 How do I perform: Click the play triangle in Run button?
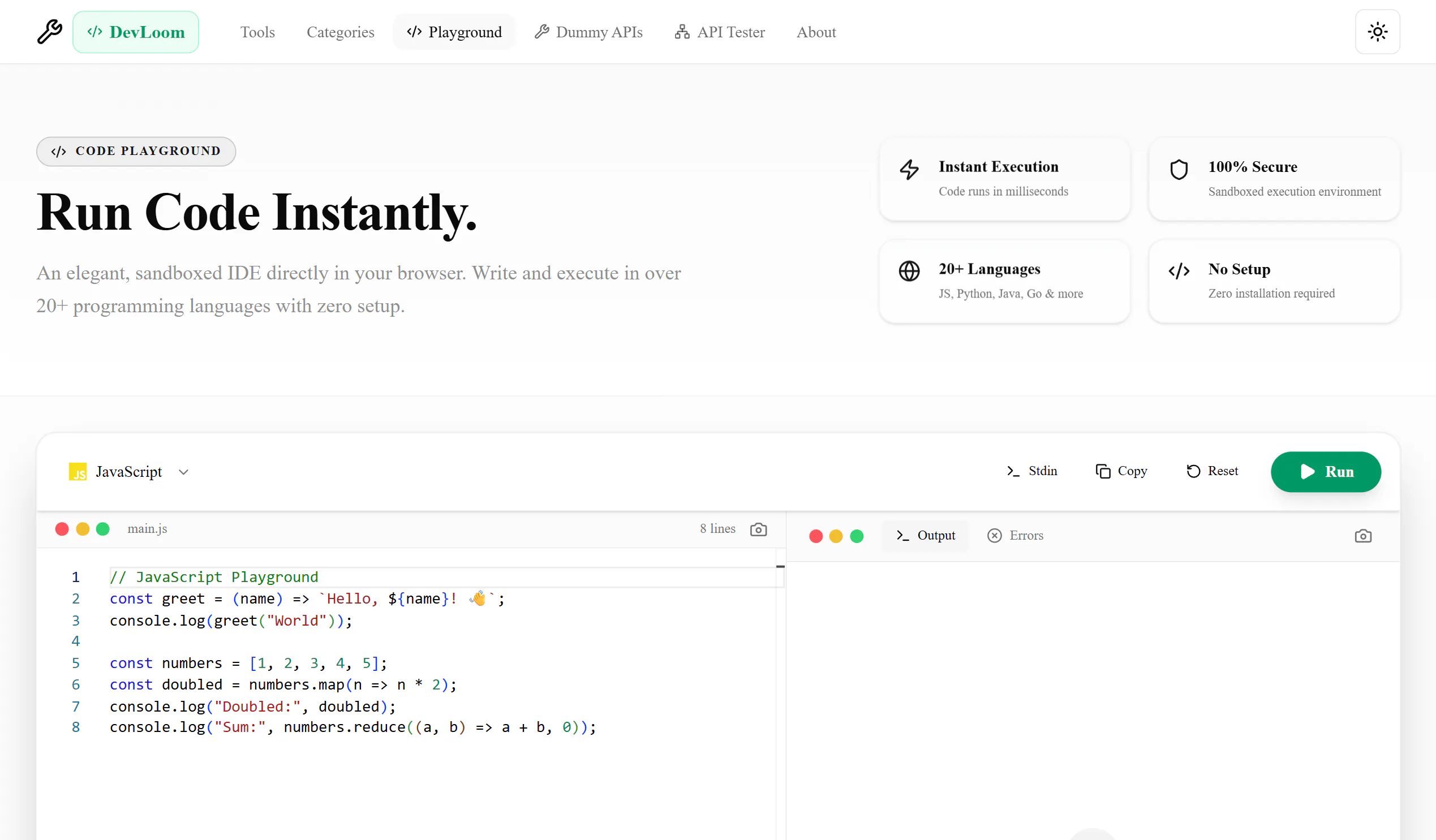(1308, 472)
